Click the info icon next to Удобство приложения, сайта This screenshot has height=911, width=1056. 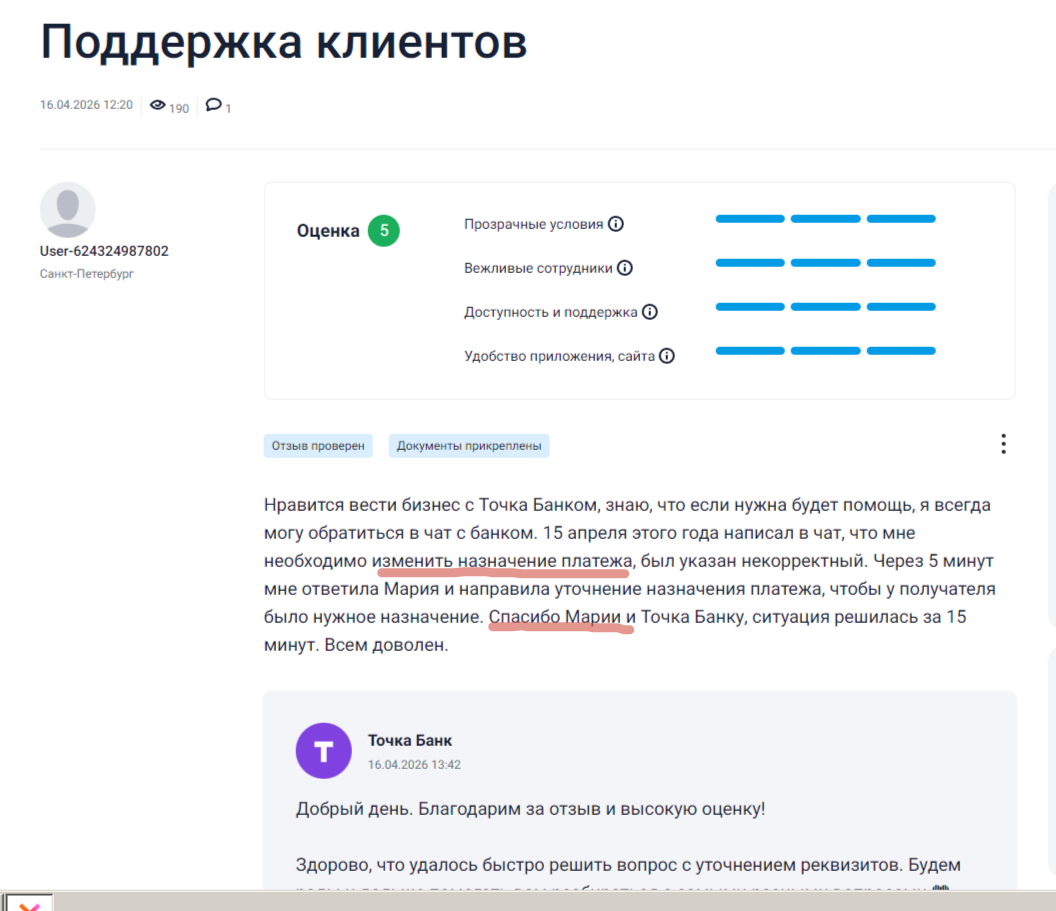[x=667, y=356]
